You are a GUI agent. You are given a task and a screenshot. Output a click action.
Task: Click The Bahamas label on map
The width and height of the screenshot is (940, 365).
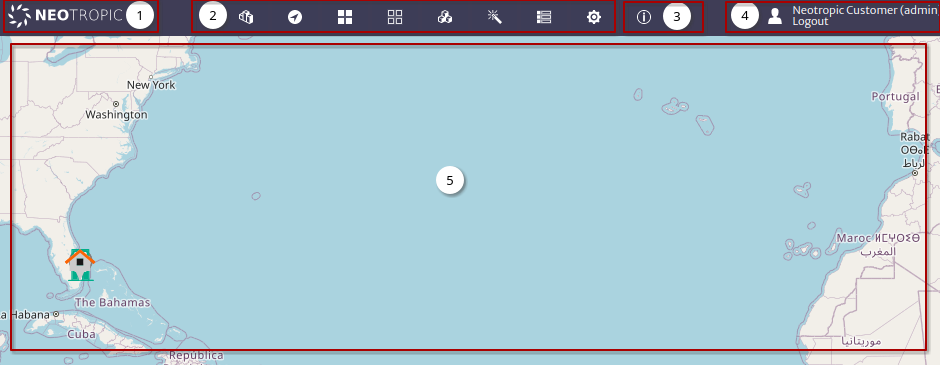click(112, 302)
